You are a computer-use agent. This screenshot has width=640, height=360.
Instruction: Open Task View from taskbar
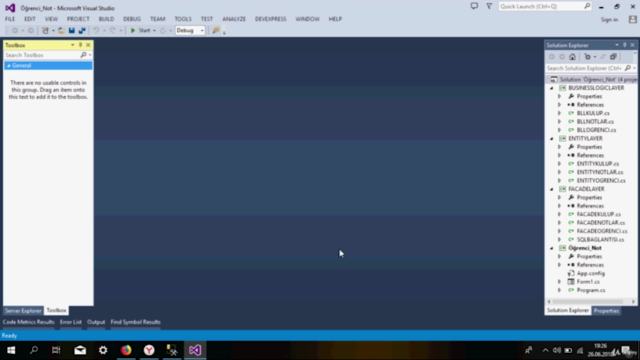pyautogui.click(x=56, y=350)
